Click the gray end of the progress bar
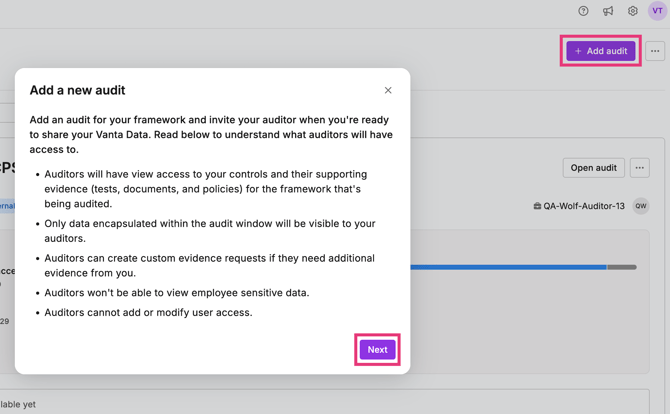 (622, 267)
